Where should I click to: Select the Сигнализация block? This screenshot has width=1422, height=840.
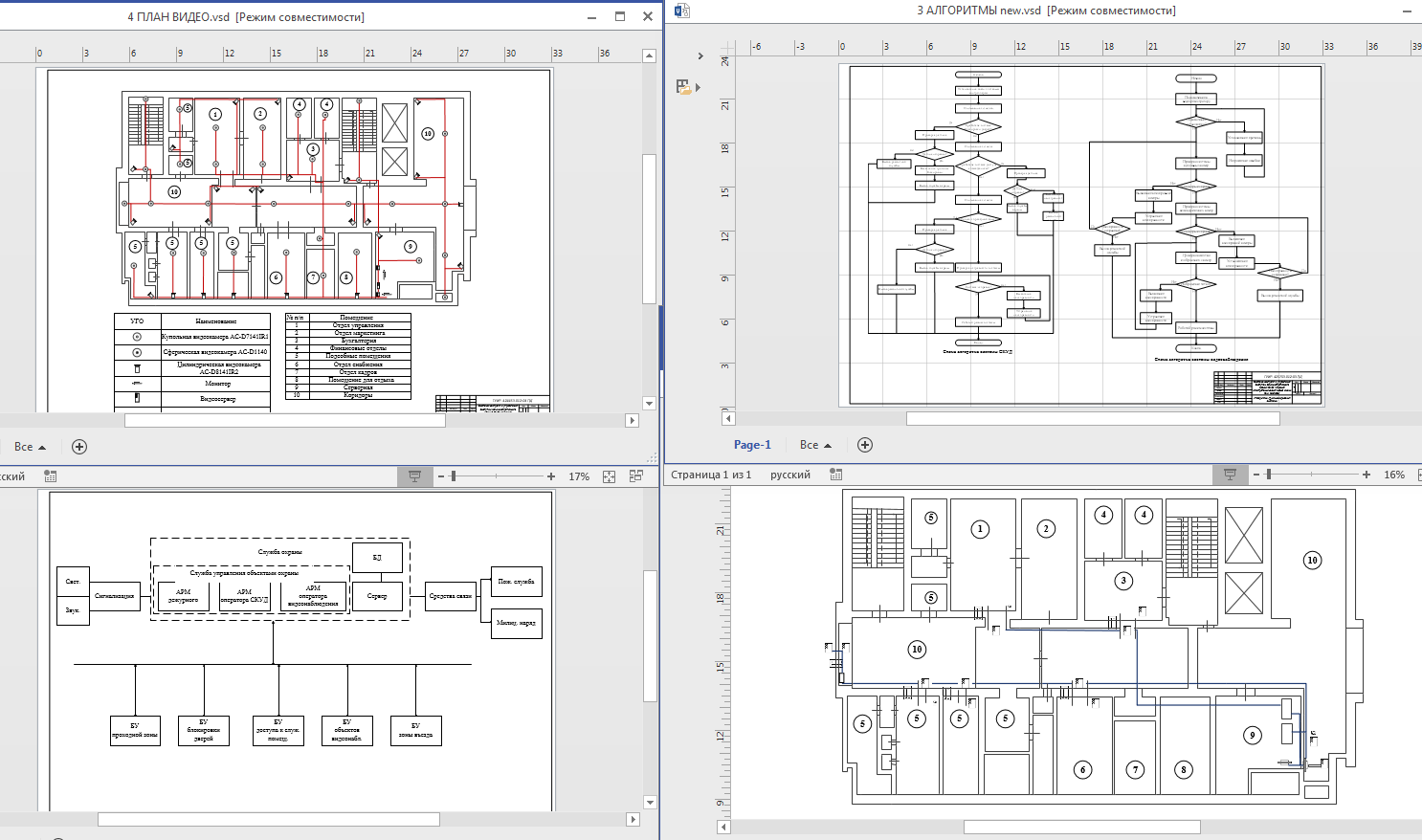114,595
